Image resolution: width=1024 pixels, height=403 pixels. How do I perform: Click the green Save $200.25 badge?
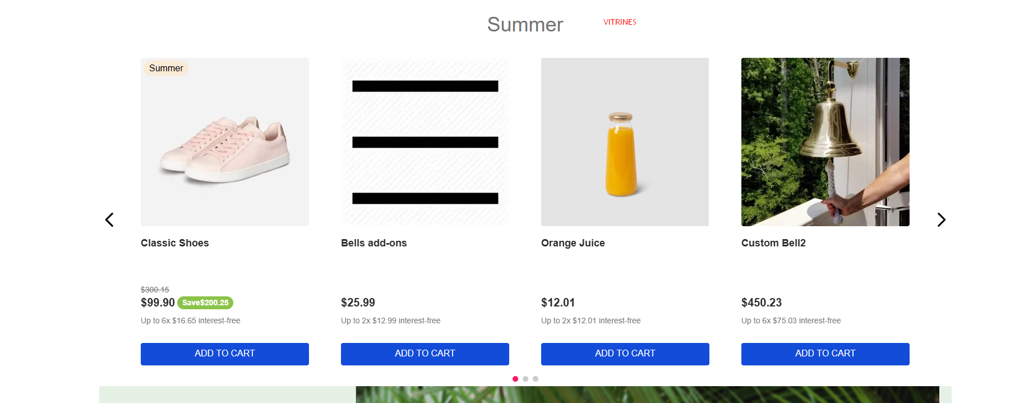pos(205,303)
